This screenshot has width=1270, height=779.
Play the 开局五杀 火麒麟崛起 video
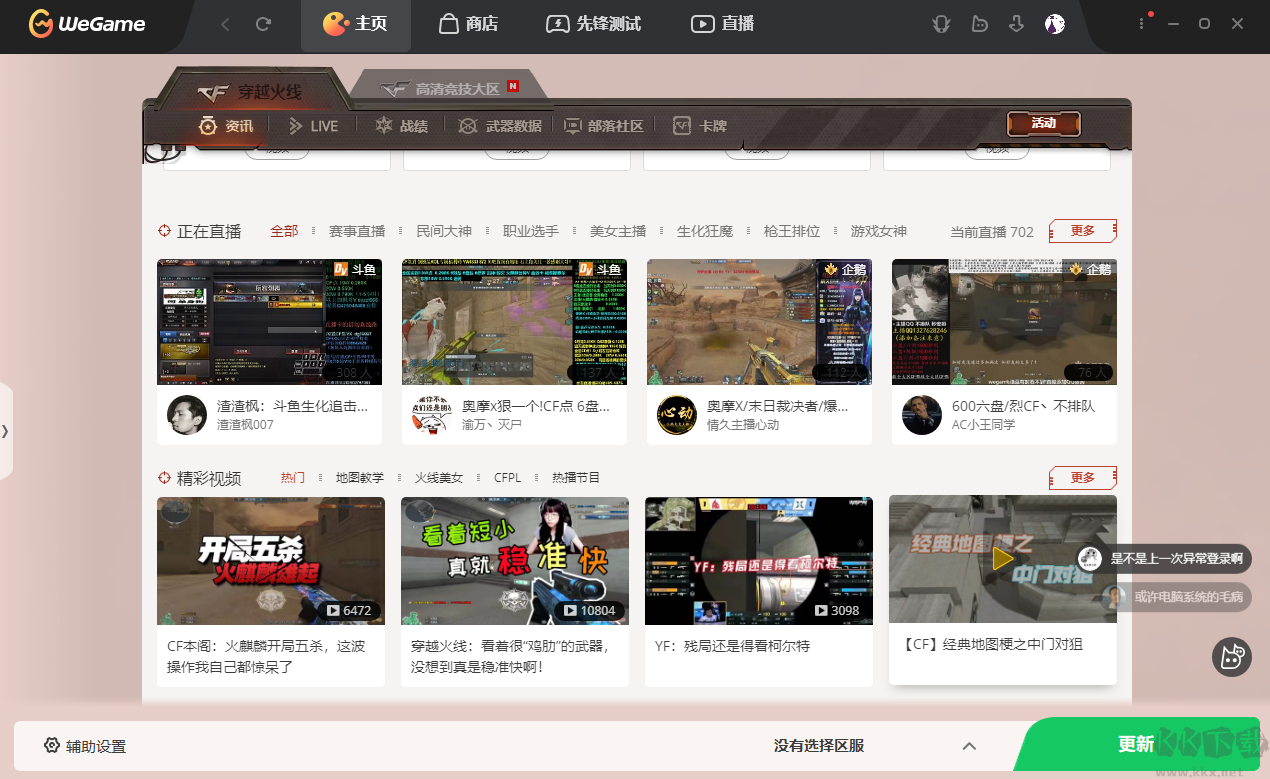(x=271, y=561)
